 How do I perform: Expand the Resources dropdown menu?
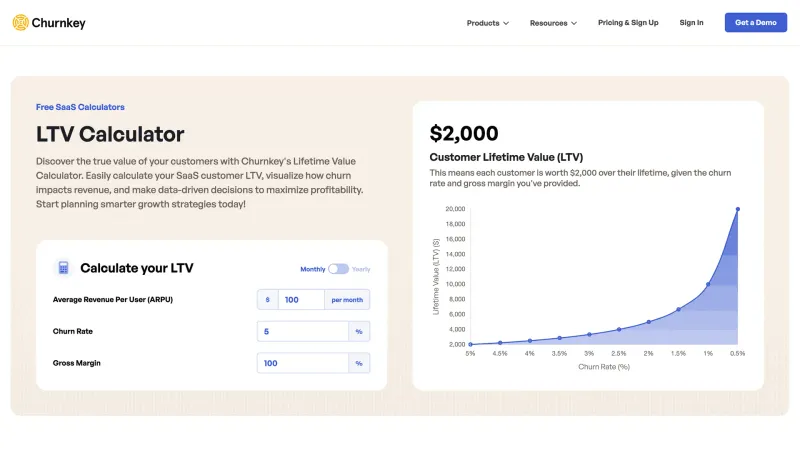pyautogui.click(x=553, y=23)
